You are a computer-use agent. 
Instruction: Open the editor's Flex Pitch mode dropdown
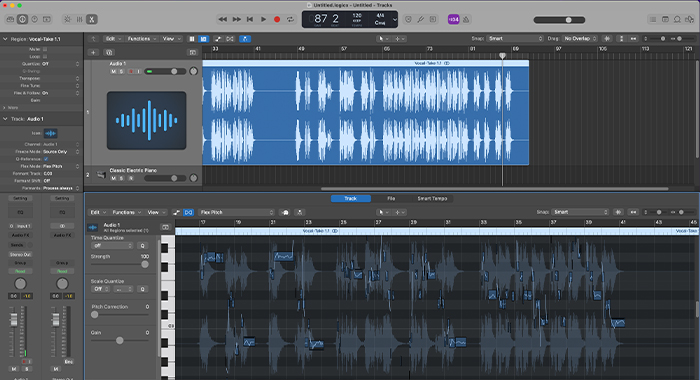pos(237,212)
